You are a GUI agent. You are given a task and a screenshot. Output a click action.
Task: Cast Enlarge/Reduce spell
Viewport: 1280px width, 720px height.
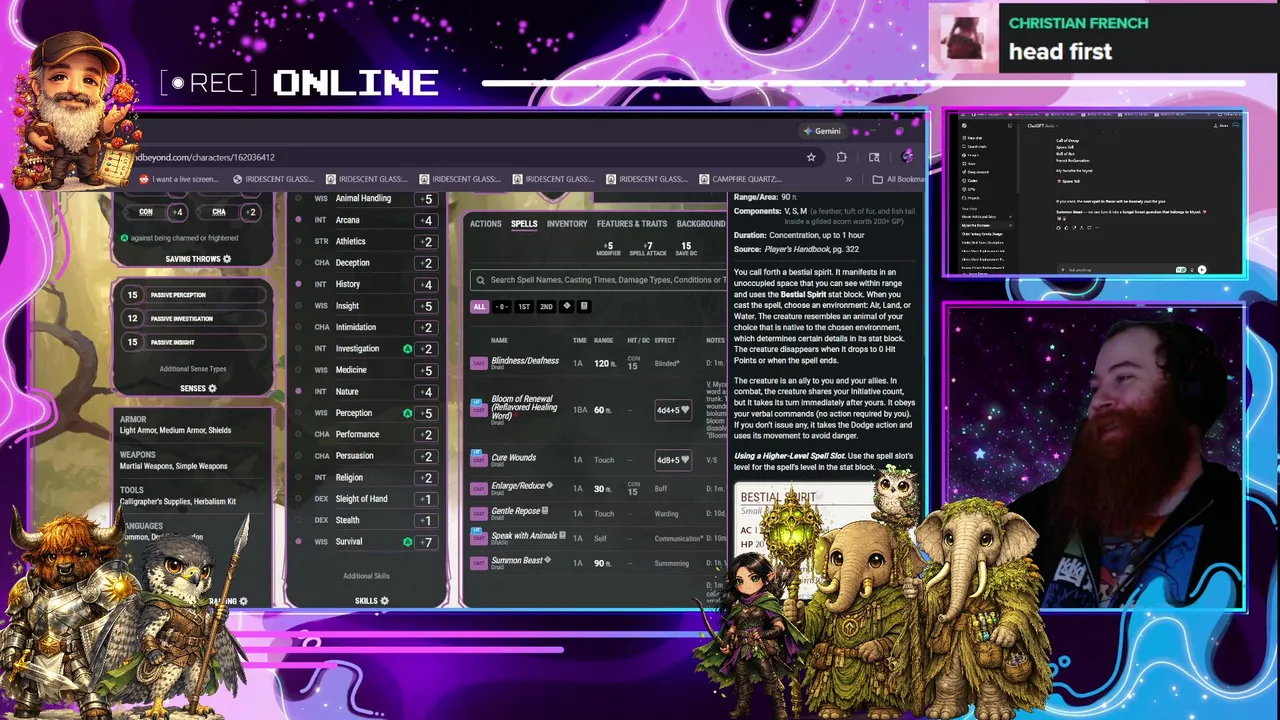tap(479, 489)
